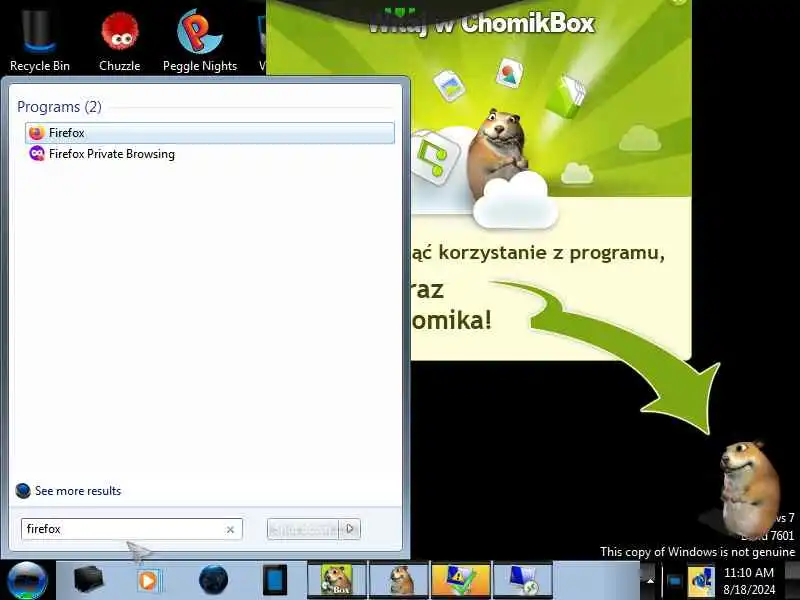Click the Windows Start orb
This screenshot has width=800, height=600.
click(x=27, y=581)
